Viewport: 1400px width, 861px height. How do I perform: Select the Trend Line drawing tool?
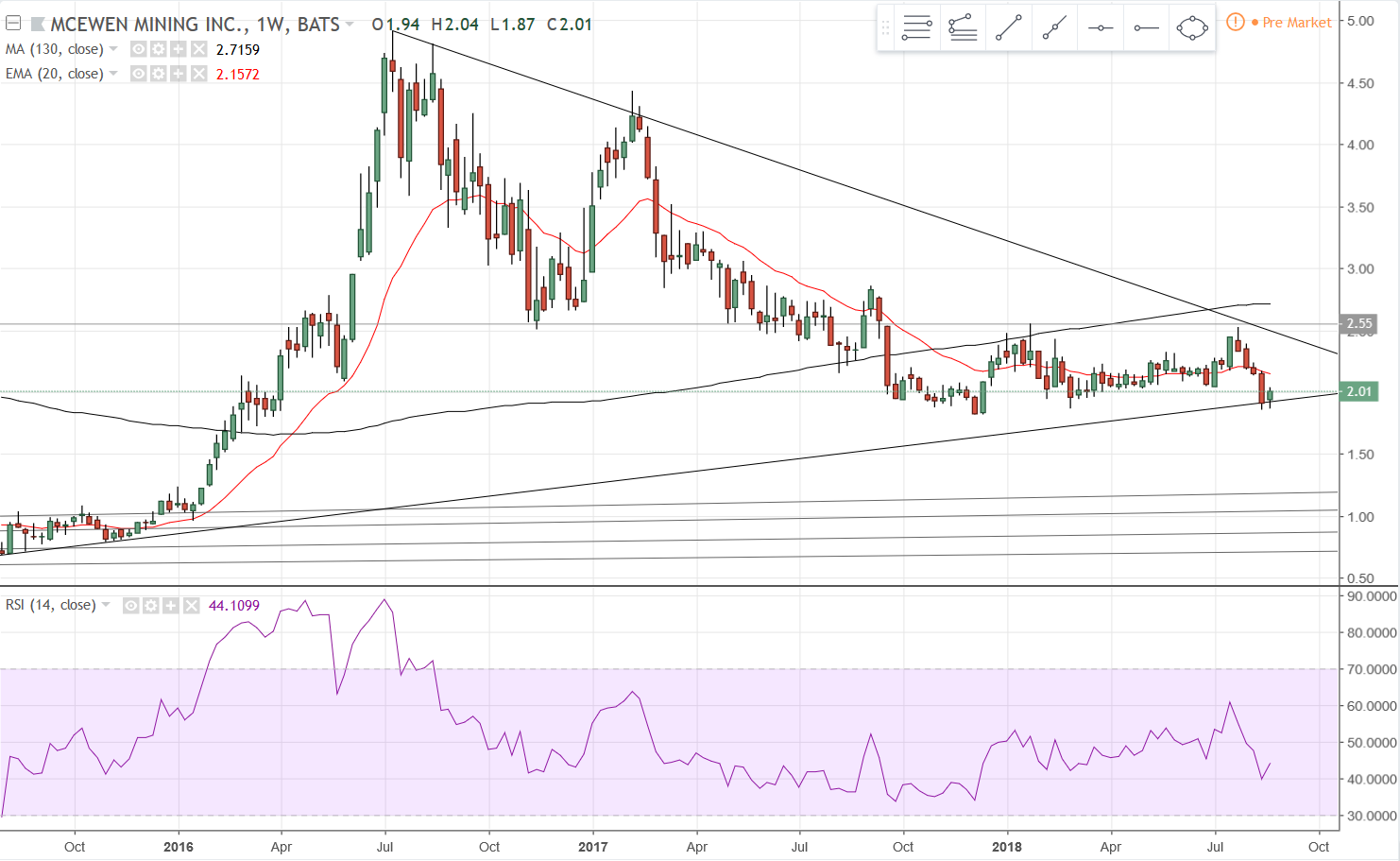(x=1008, y=27)
